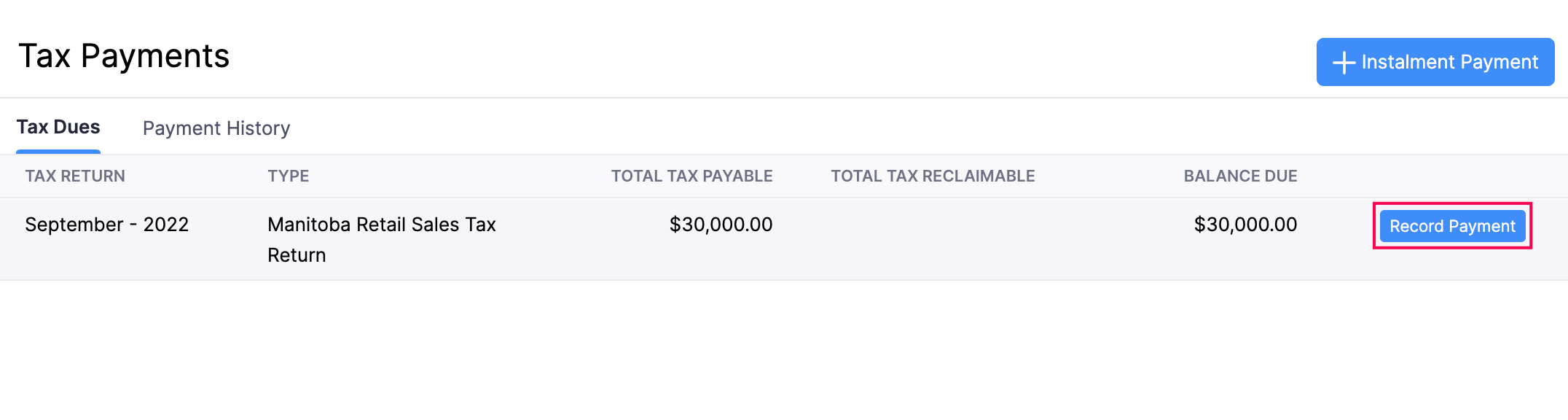Click the active tab underline indicator
The height and width of the screenshot is (420, 1568).
[60, 152]
